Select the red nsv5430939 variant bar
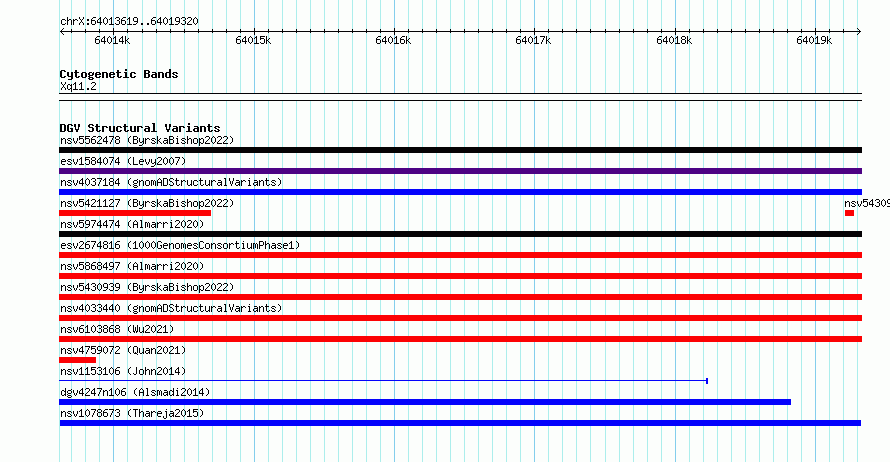Viewport: 890px width, 462px height. [x=460, y=297]
